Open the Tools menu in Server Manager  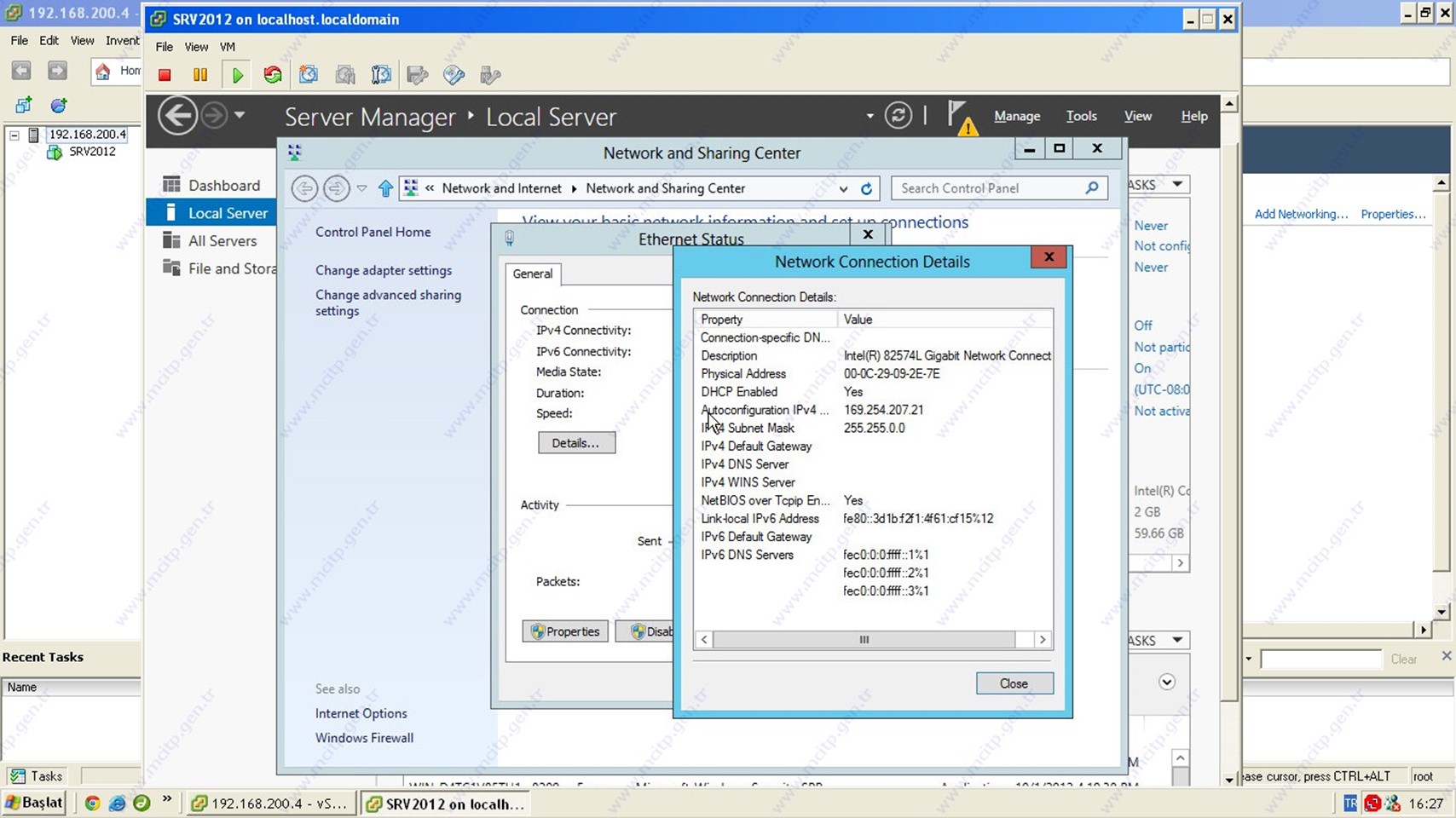1081,116
